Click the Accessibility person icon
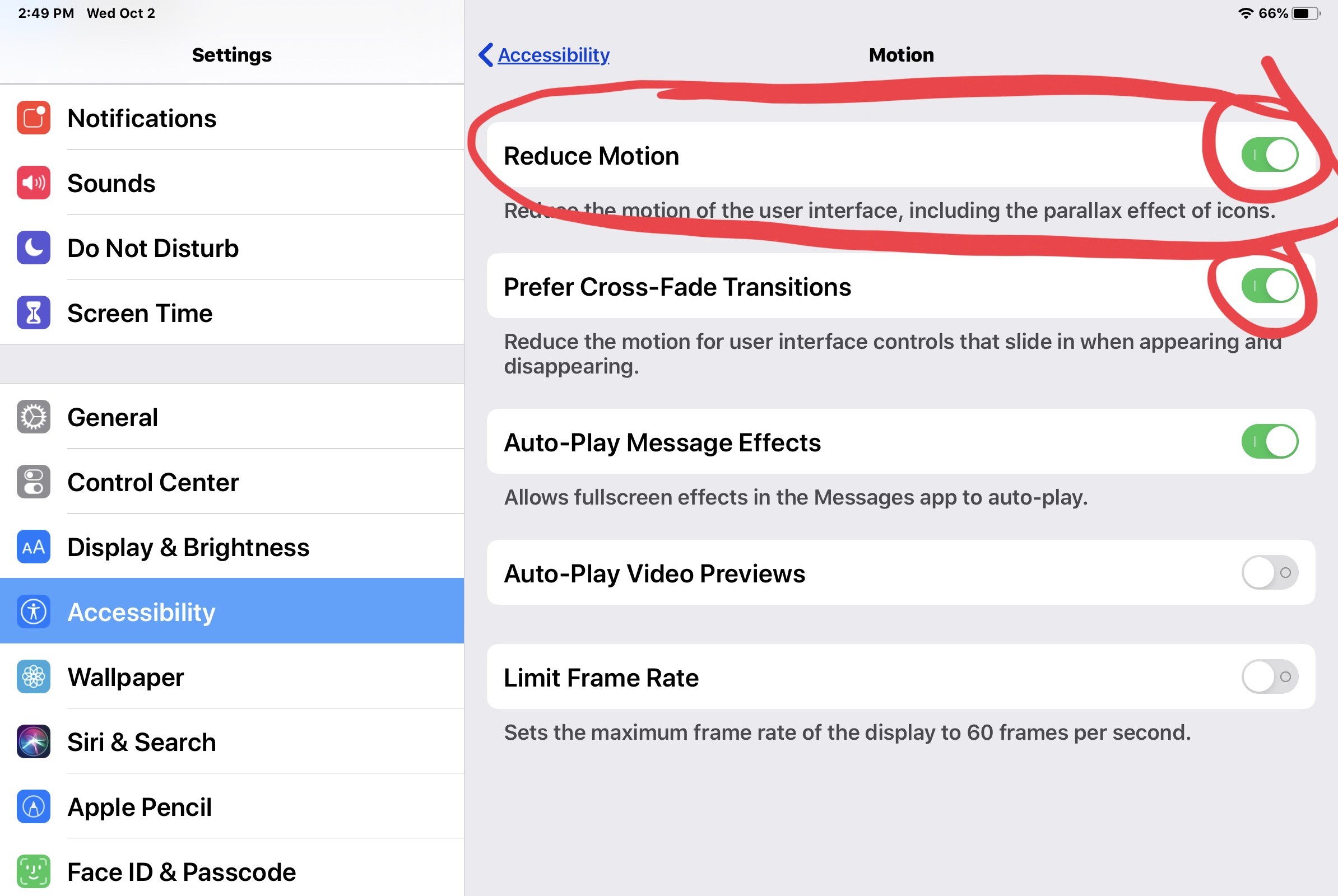 click(32, 612)
